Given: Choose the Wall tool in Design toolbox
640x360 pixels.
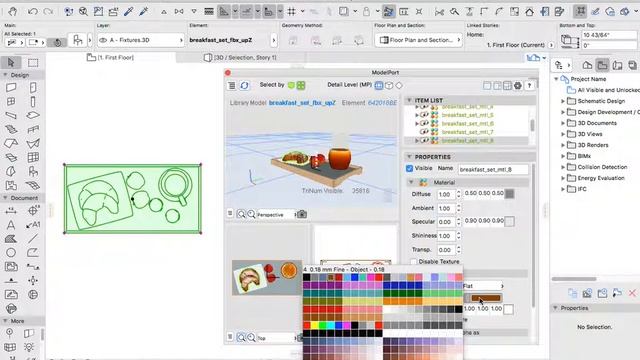Looking at the screenshot, I should click(11, 87).
